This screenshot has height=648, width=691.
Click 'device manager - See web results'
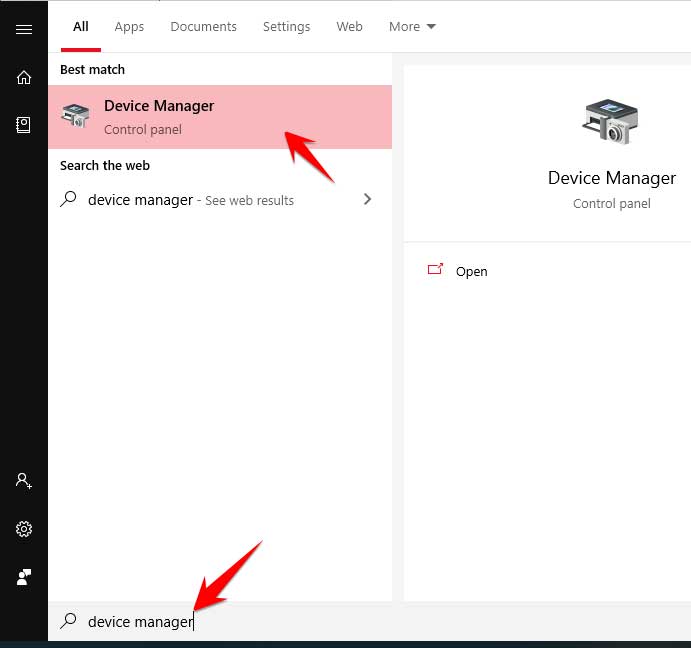[x=191, y=200]
